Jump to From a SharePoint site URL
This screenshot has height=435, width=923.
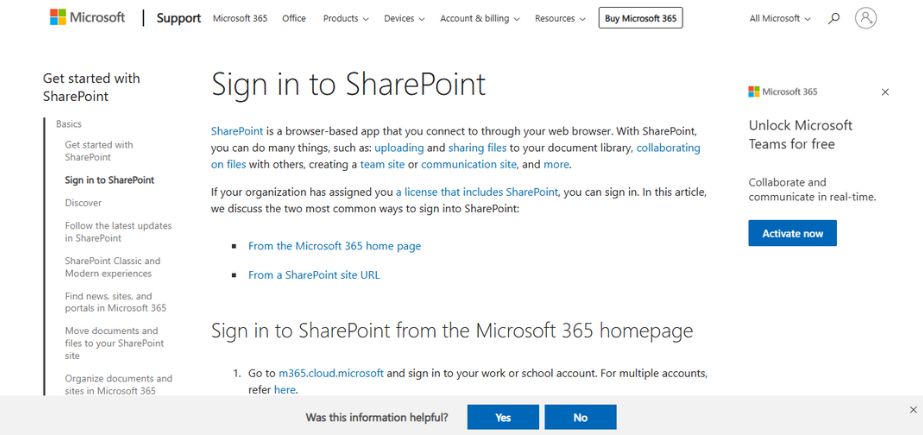(314, 275)
